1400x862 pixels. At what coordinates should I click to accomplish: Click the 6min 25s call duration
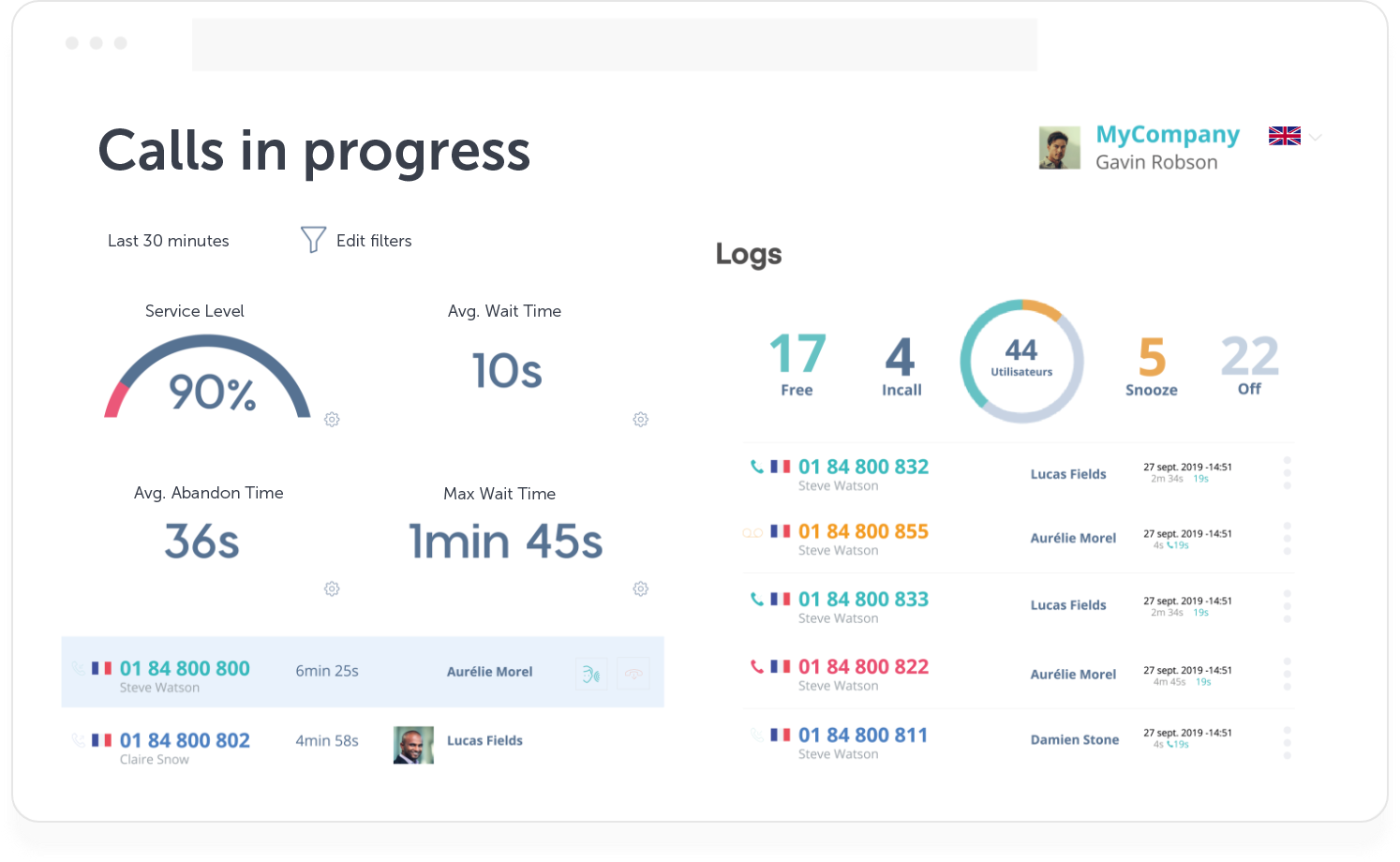click(x=327, y=671)
